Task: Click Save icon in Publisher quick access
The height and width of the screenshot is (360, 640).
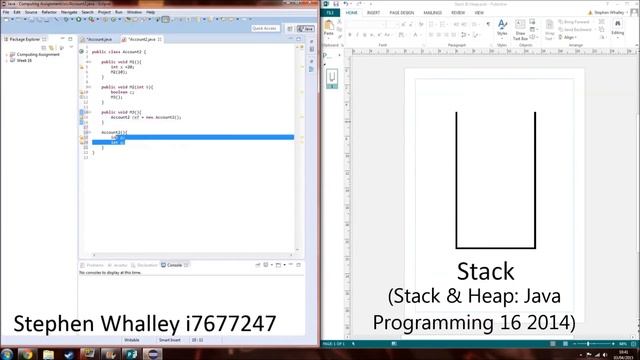Action: click(336, 4)
